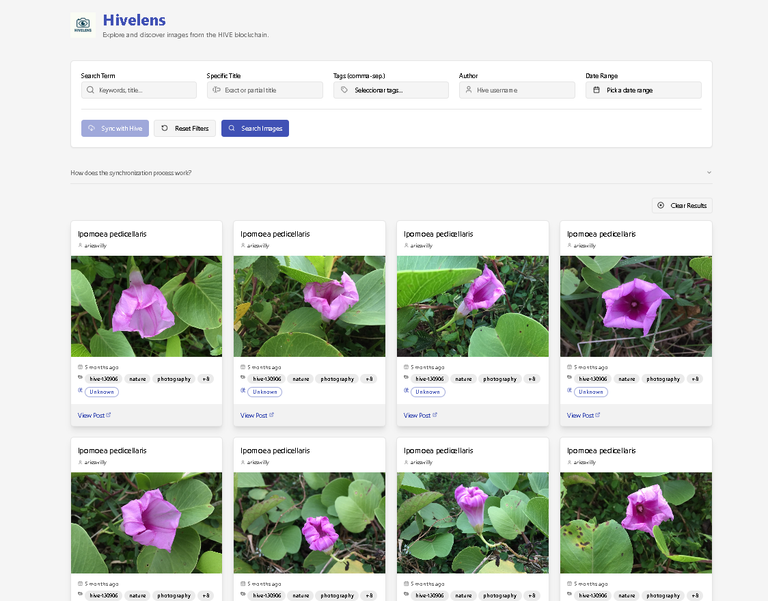Click the Hivelens eye logo
This screenshot has height=601, width=768.
[x=83, y=25]
